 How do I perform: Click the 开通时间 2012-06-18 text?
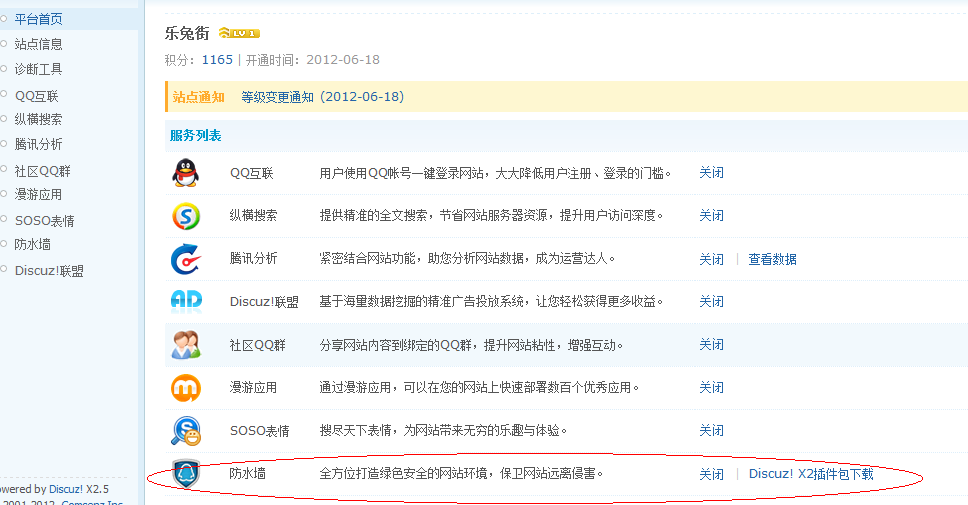[x=313, y=60]
